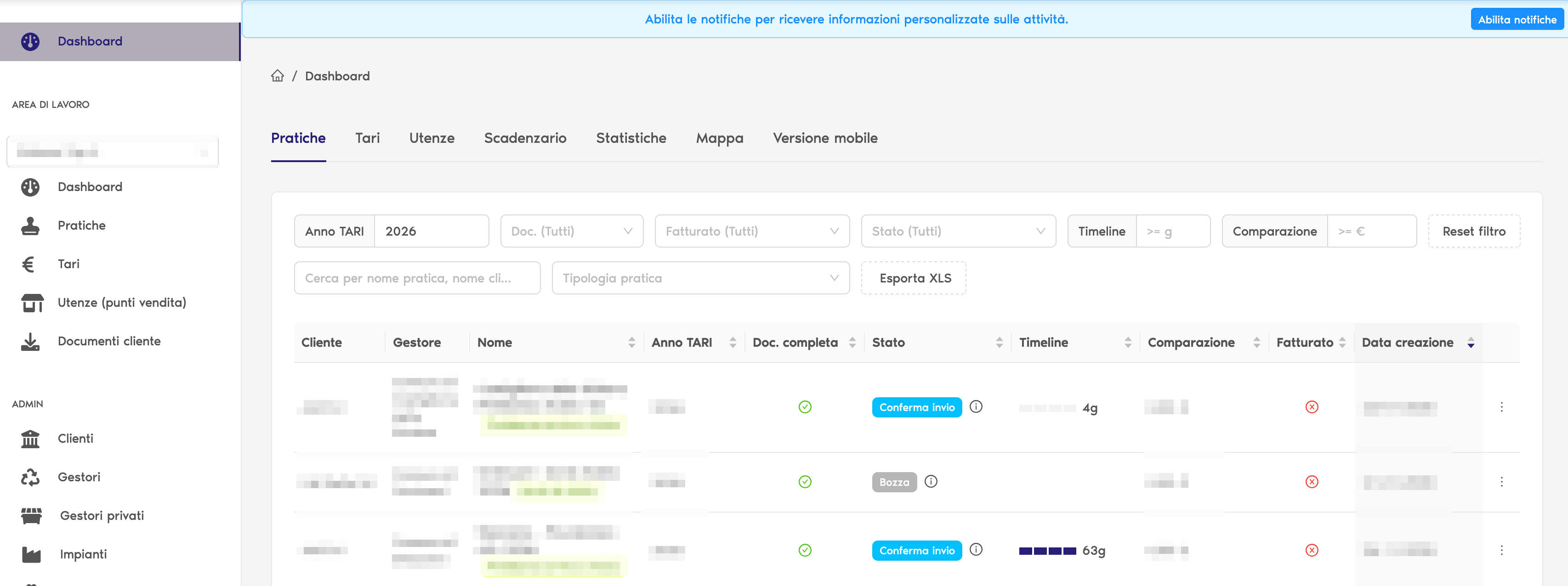Click the Abilita notifiche button
The width and height of the screenshot is (1568, 586).
(x=1517, y=19)
